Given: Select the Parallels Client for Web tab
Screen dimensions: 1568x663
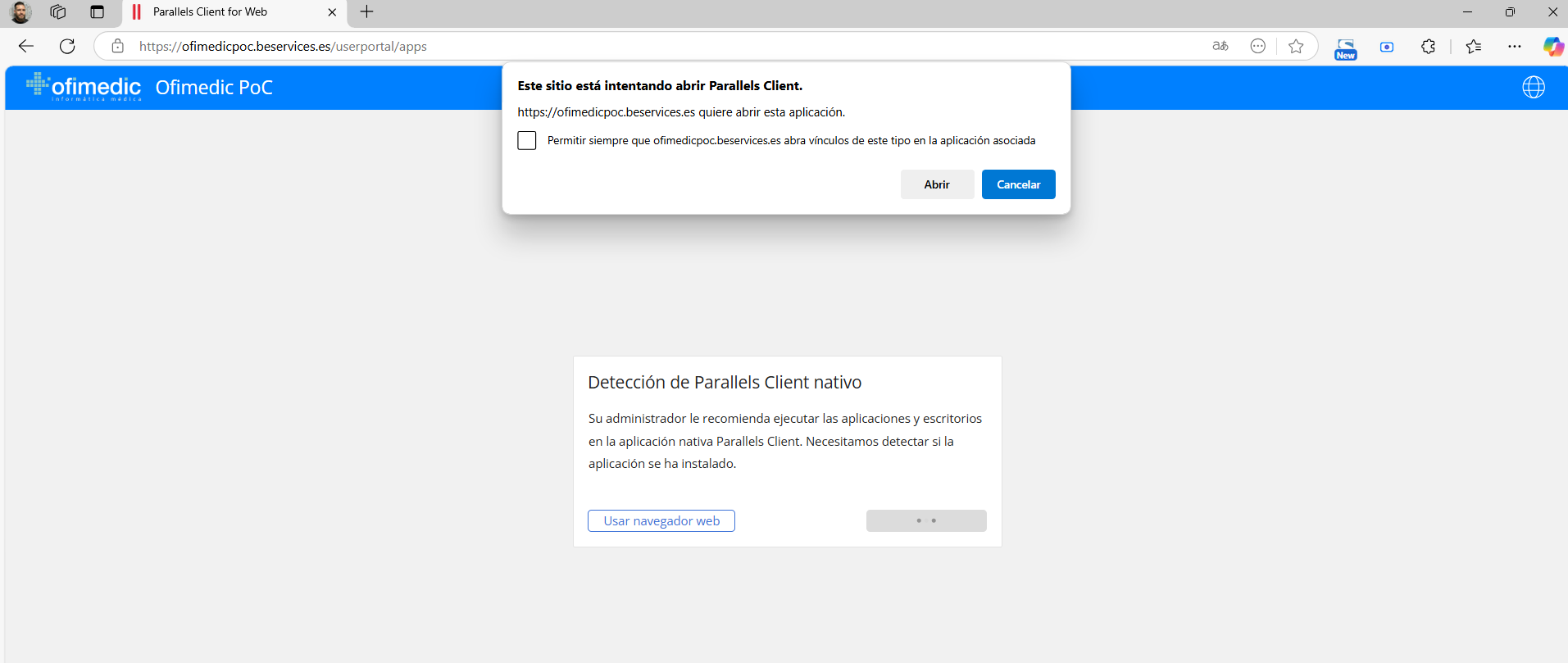Looking at the screenshot, I should point(234,12).
